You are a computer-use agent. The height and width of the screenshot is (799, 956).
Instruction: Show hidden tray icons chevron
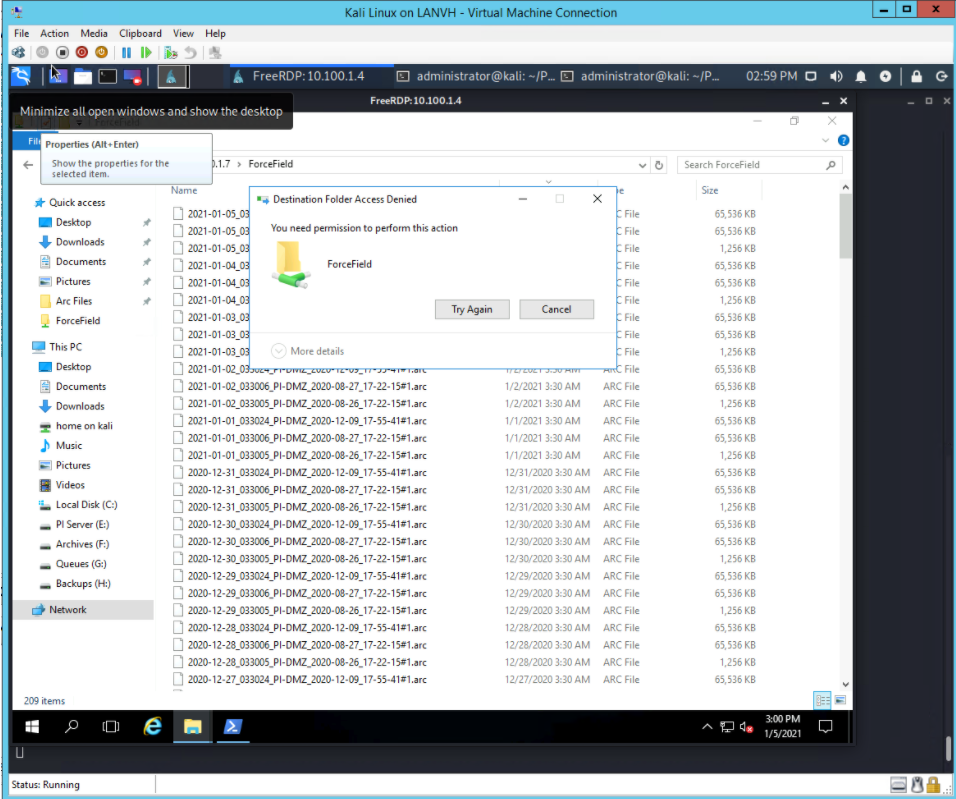(707, 726)
